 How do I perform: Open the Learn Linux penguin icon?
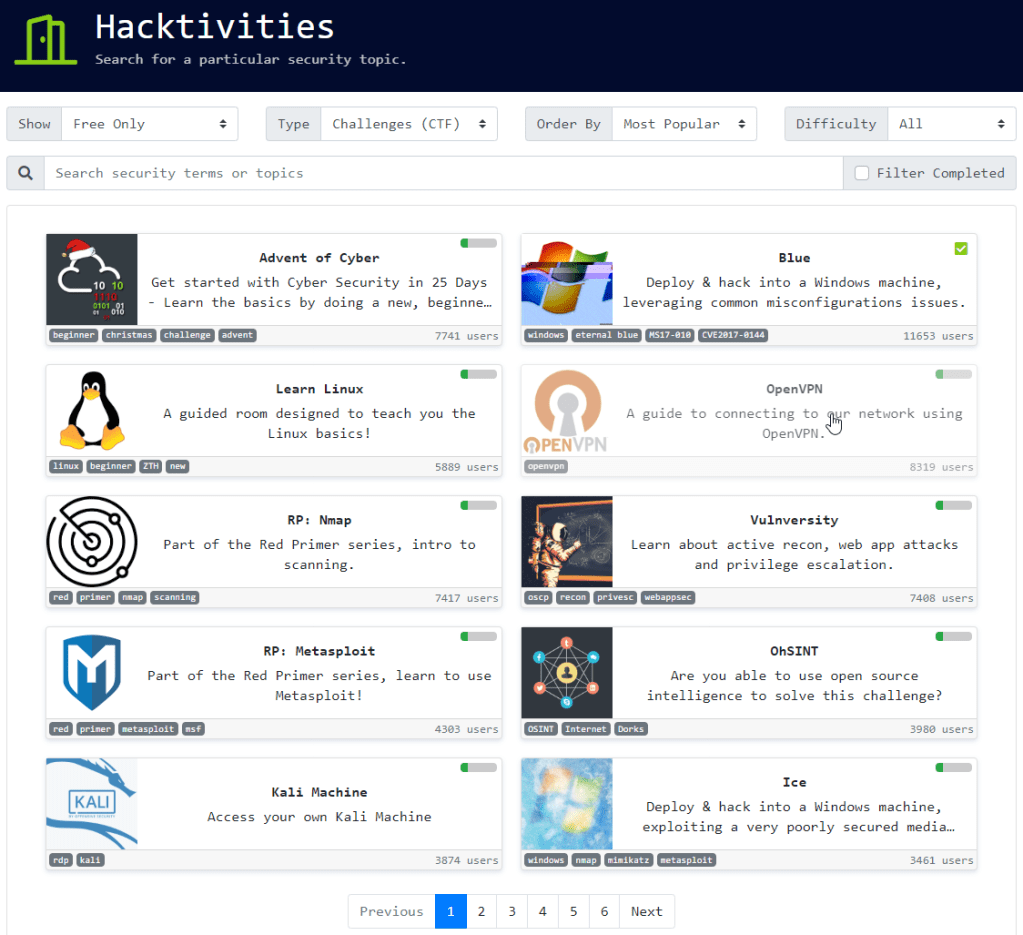[92, 411]
